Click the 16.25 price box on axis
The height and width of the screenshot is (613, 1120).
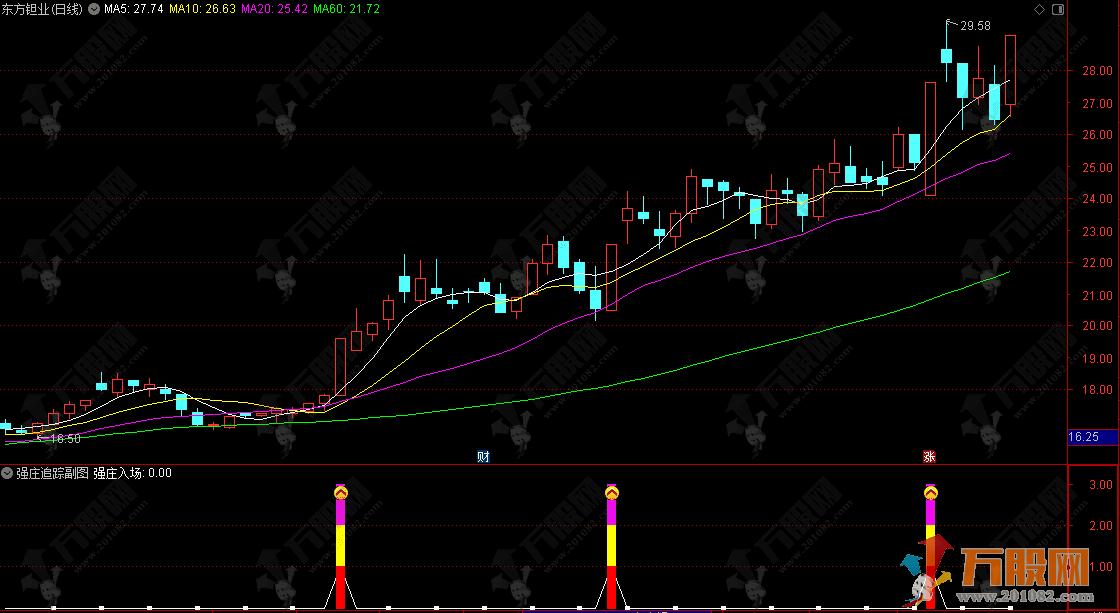click(1084, 437)
